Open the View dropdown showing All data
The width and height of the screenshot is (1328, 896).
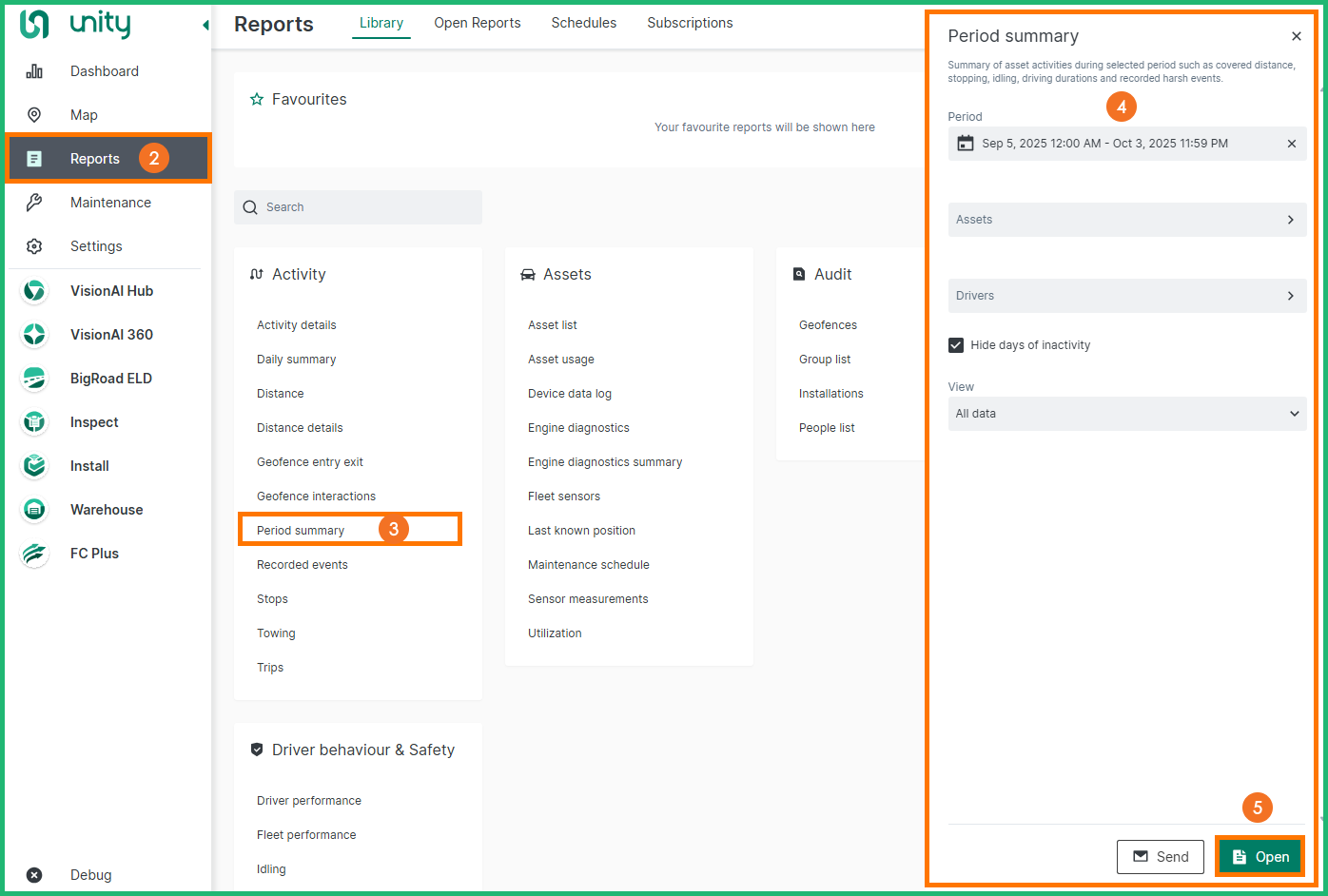tap(1126, 414)
